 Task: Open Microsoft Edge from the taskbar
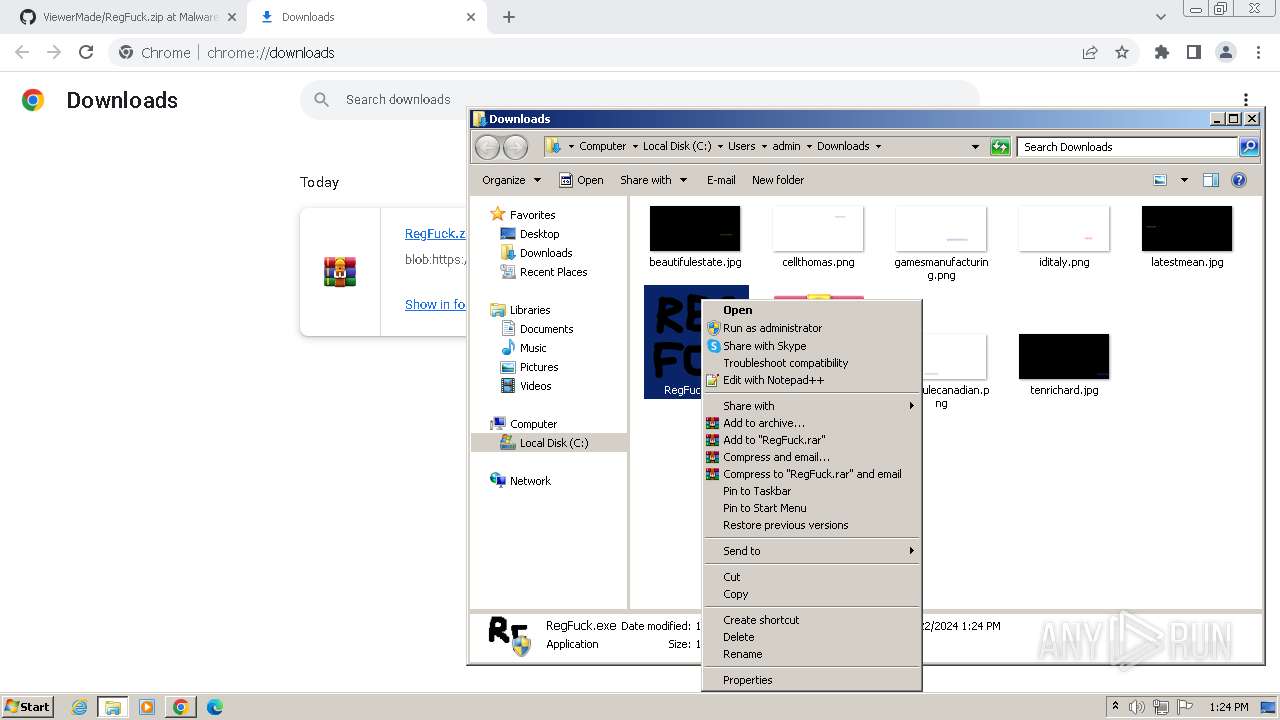[215, 707]
